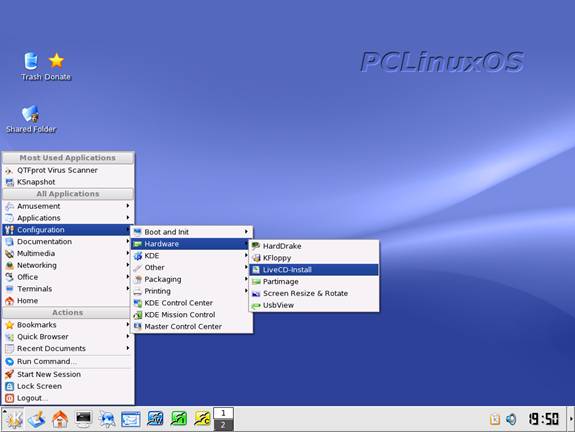This screenshot has height=432, width=575.
Task: Click the KDE start menu button in the panel
Action: 13,419
